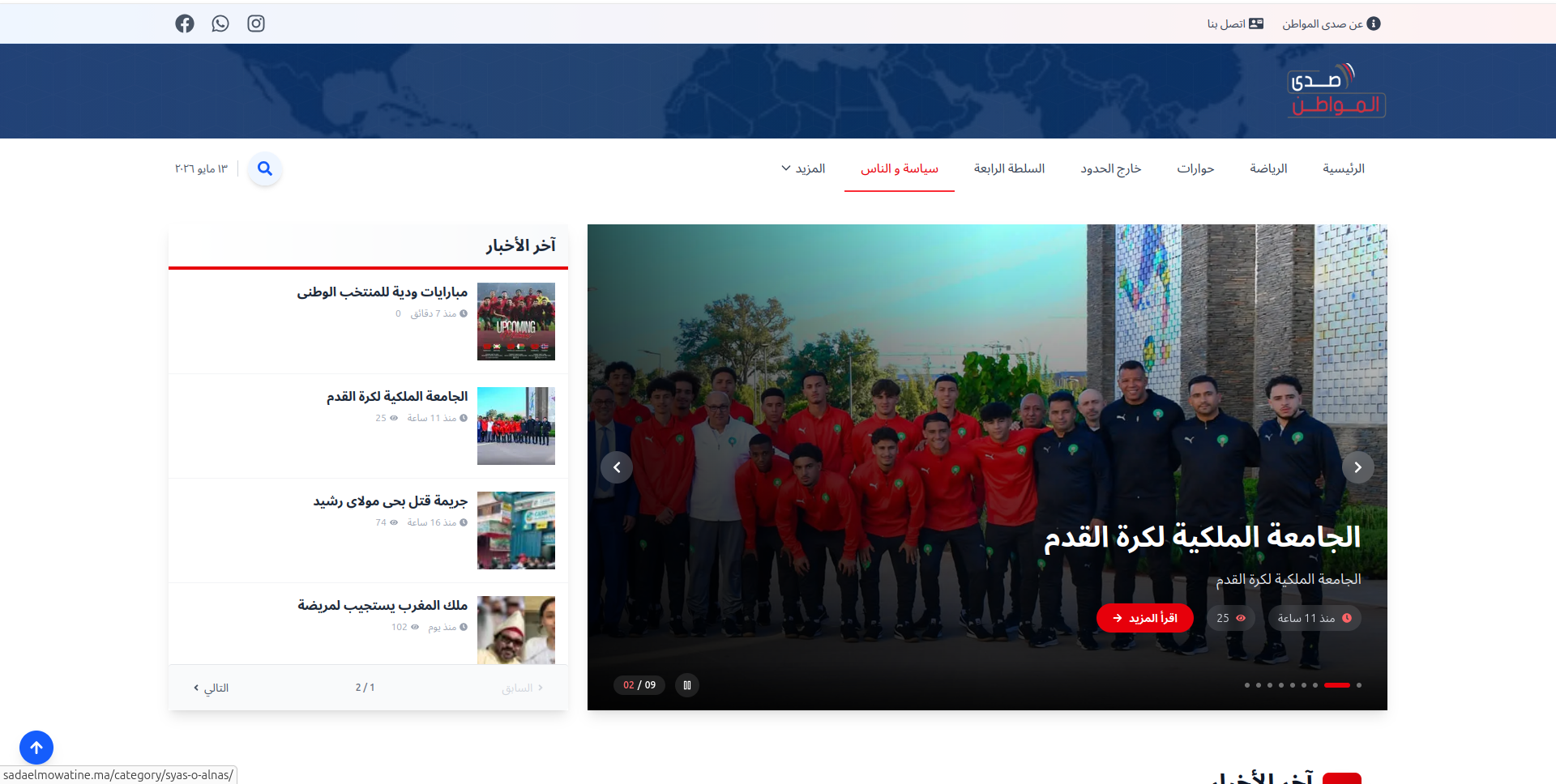Select the active red slider indicator bar
The width and height of the screenshot is (1556, 784).
[x=1337, y=685]
